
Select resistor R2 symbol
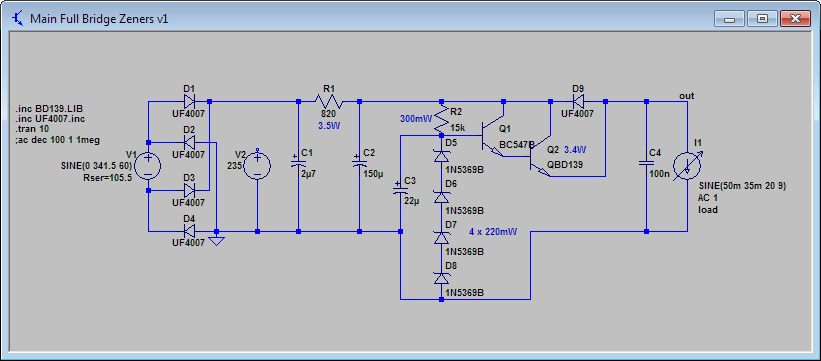[441, 118]
